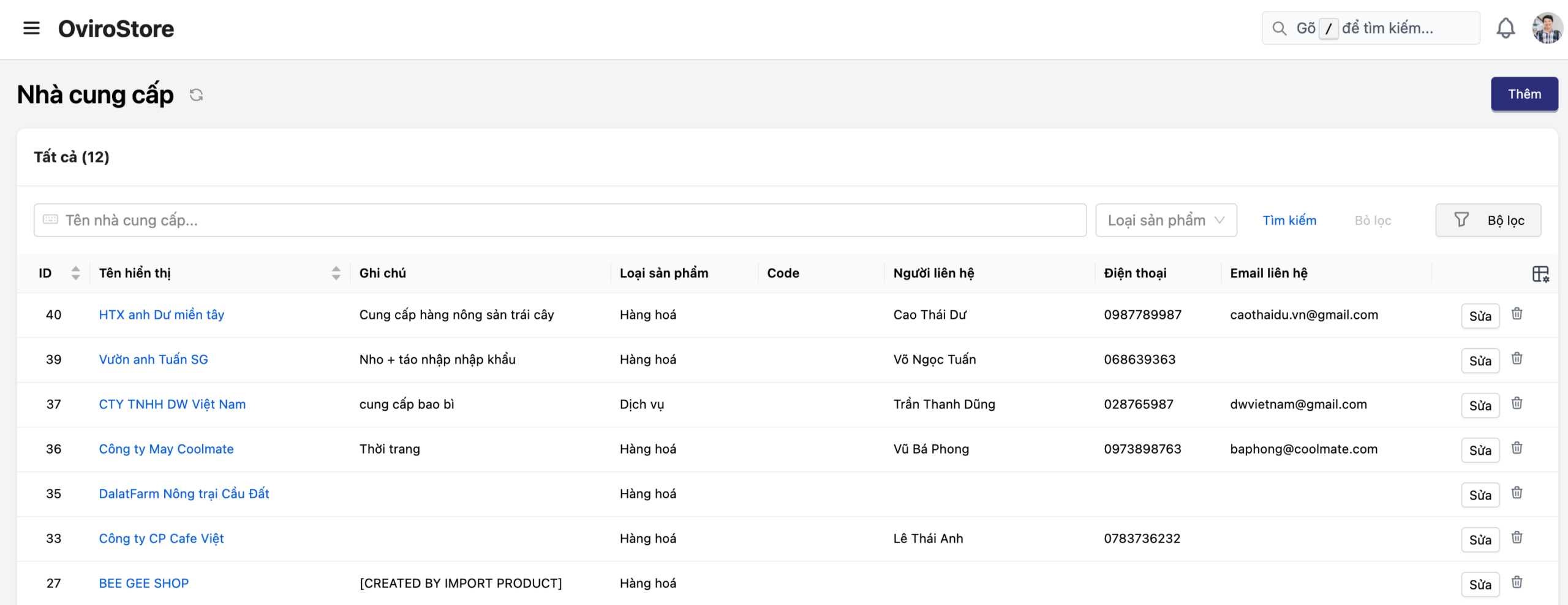Expand the Loại sản phẩm dropdown
Viewport: 1568px width, 605px height.
tap(1166, 220)
